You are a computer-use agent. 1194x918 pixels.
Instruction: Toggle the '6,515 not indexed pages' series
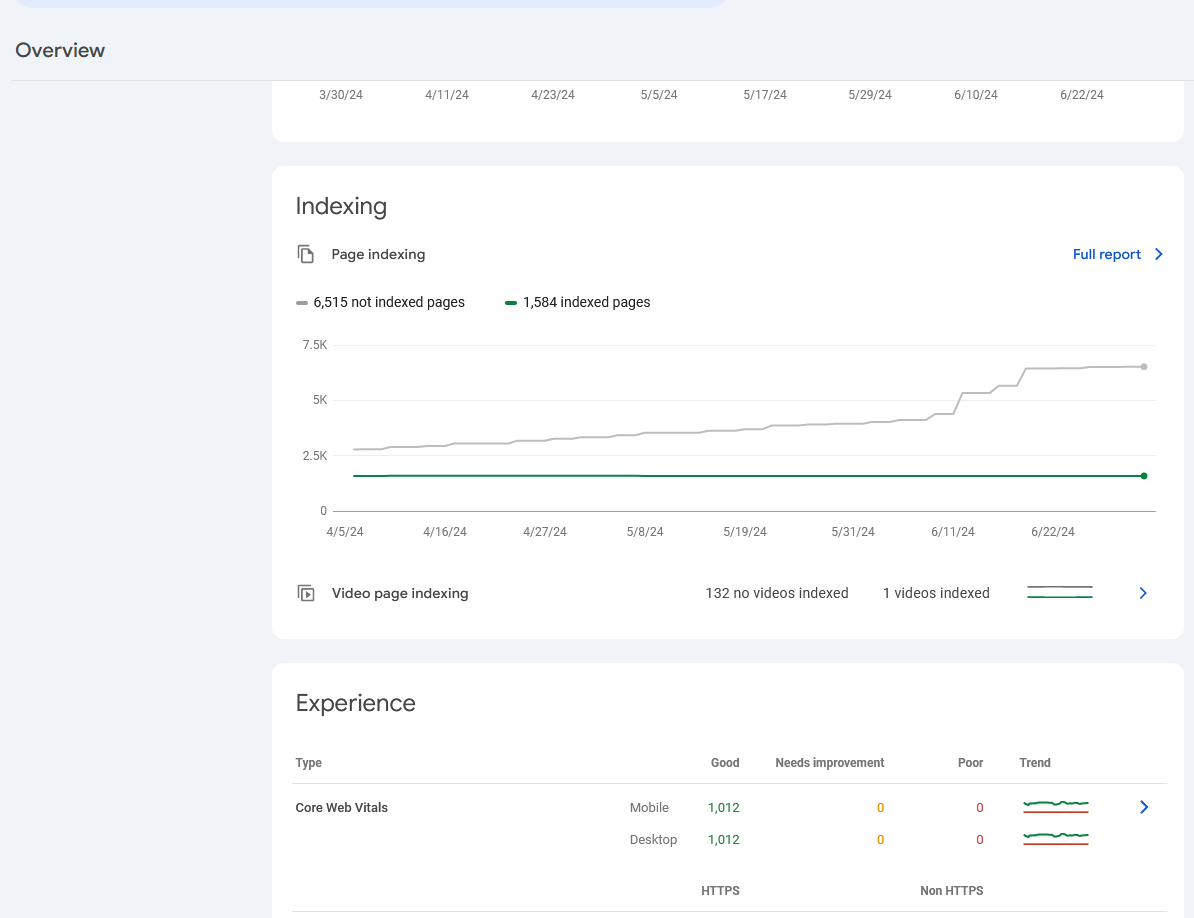pyautogui.click(x=389, y=302)
